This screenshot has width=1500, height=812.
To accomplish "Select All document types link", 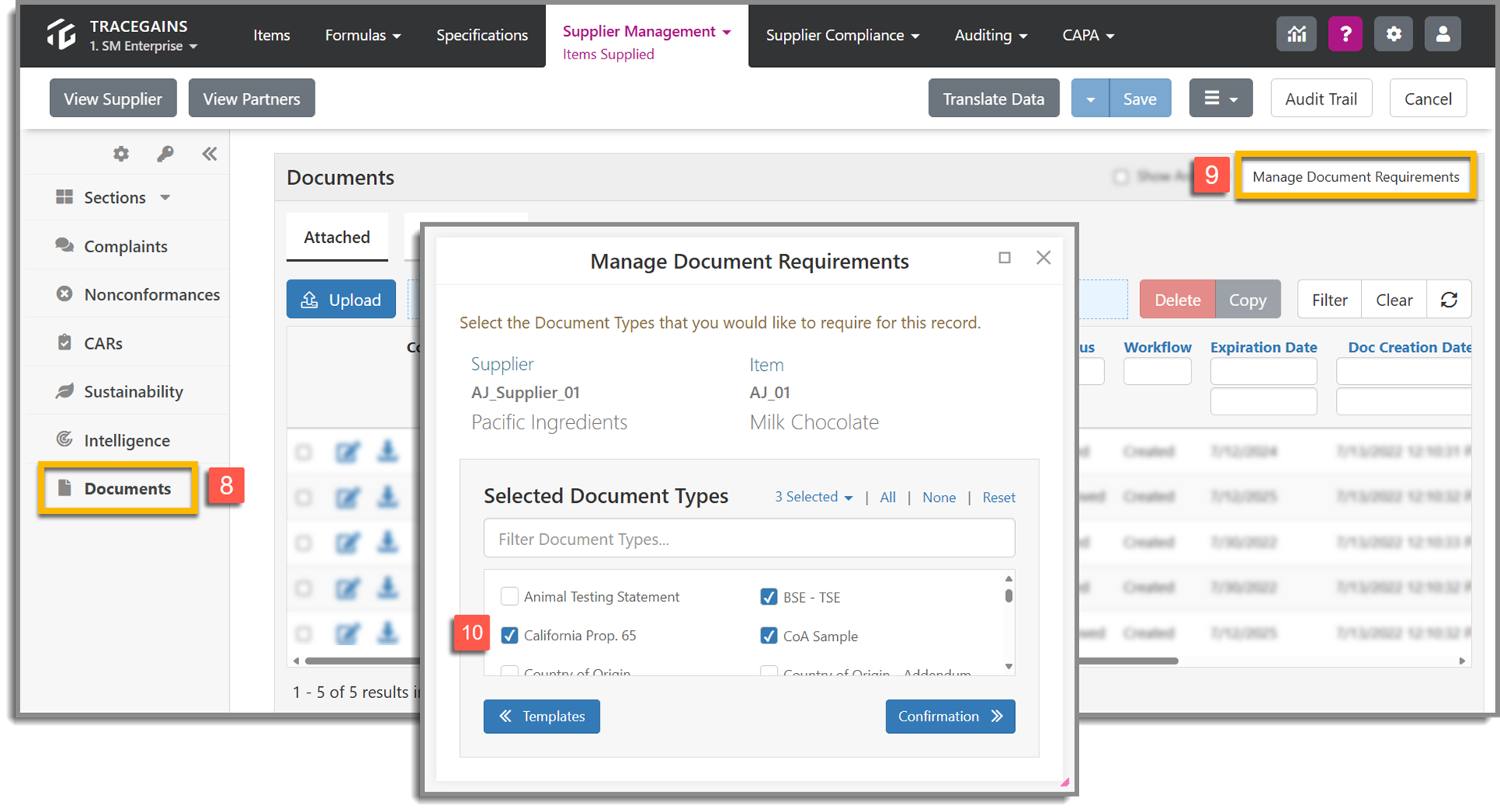I will click(888, 497).
